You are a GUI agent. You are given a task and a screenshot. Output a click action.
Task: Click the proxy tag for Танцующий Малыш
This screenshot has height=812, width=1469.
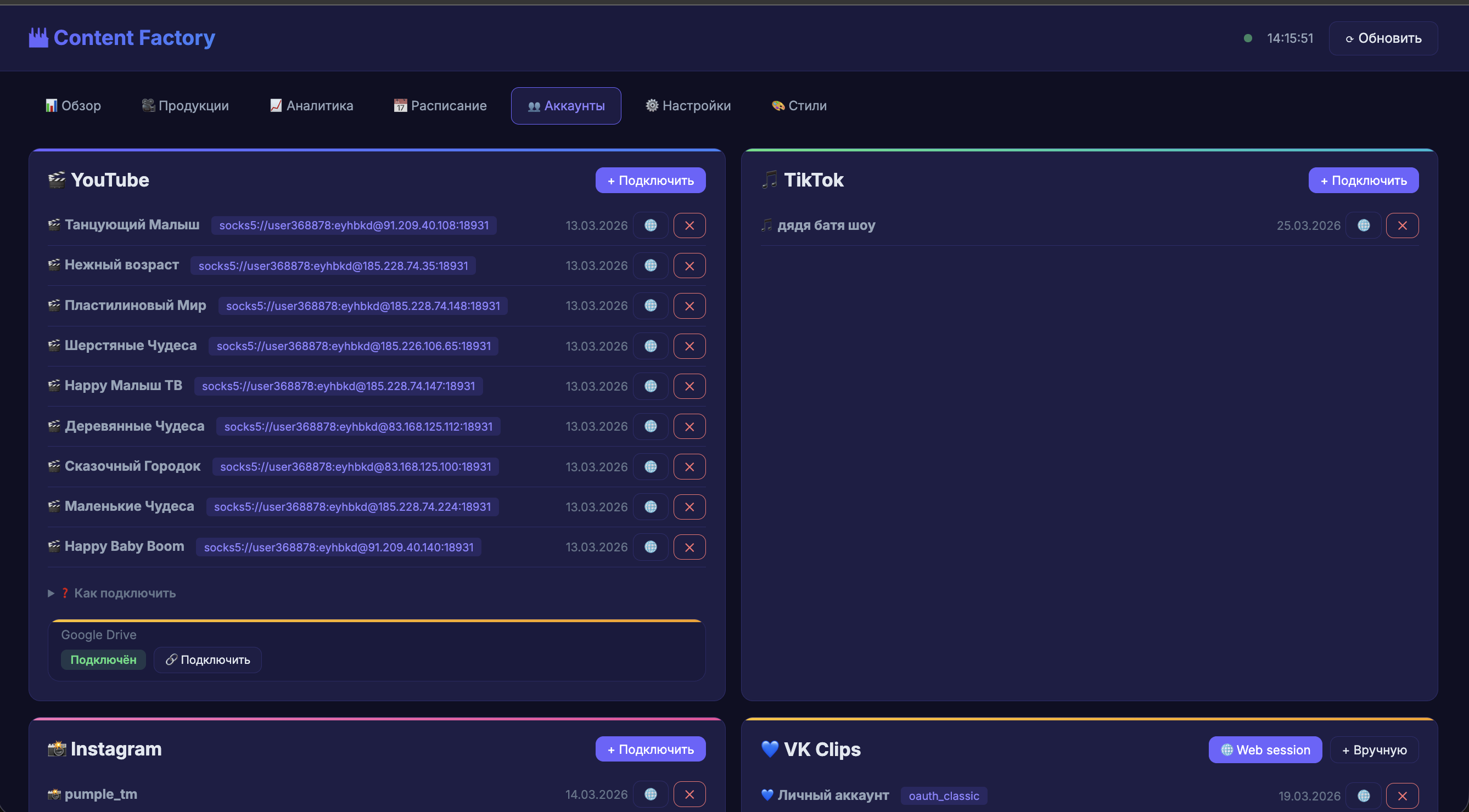tap(354, 225)
